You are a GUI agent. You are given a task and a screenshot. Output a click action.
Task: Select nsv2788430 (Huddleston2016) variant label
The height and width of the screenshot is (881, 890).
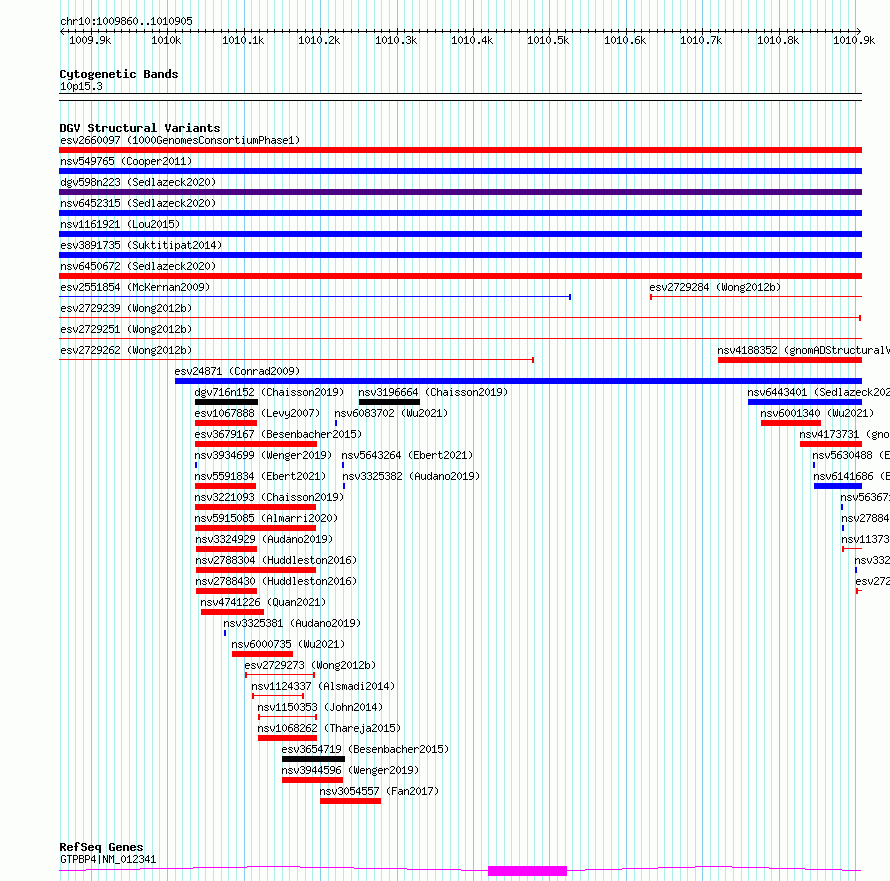[276, 581]
